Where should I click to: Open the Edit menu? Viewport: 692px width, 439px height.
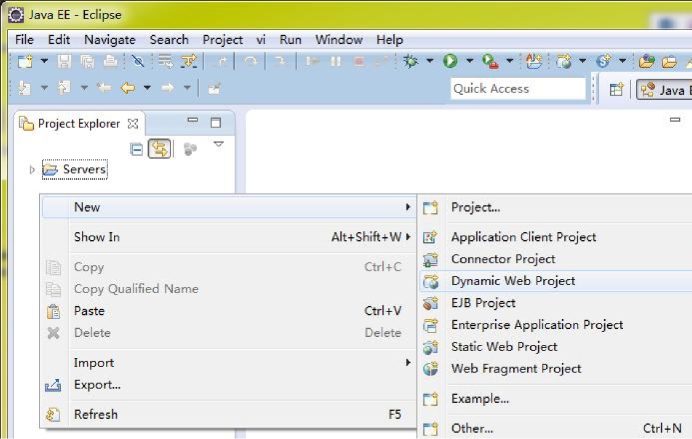click(x=59, y=40)
